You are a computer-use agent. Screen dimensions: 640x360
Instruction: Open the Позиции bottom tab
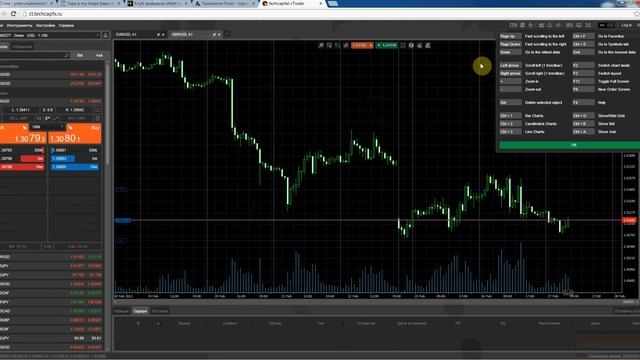121,311
